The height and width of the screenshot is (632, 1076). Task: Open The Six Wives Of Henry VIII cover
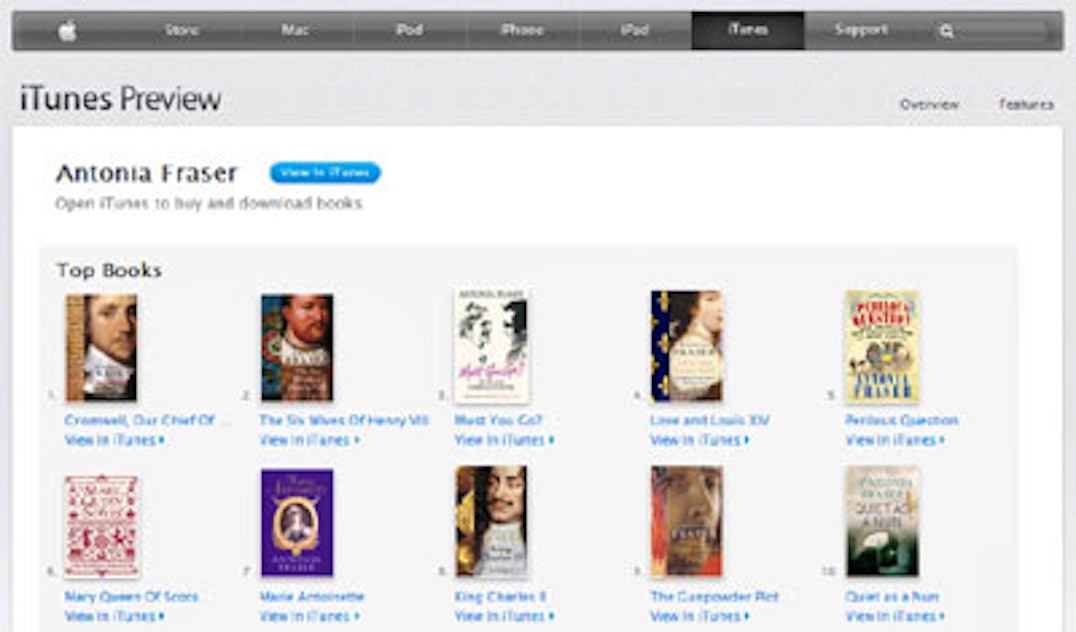(x=297, y=347)
